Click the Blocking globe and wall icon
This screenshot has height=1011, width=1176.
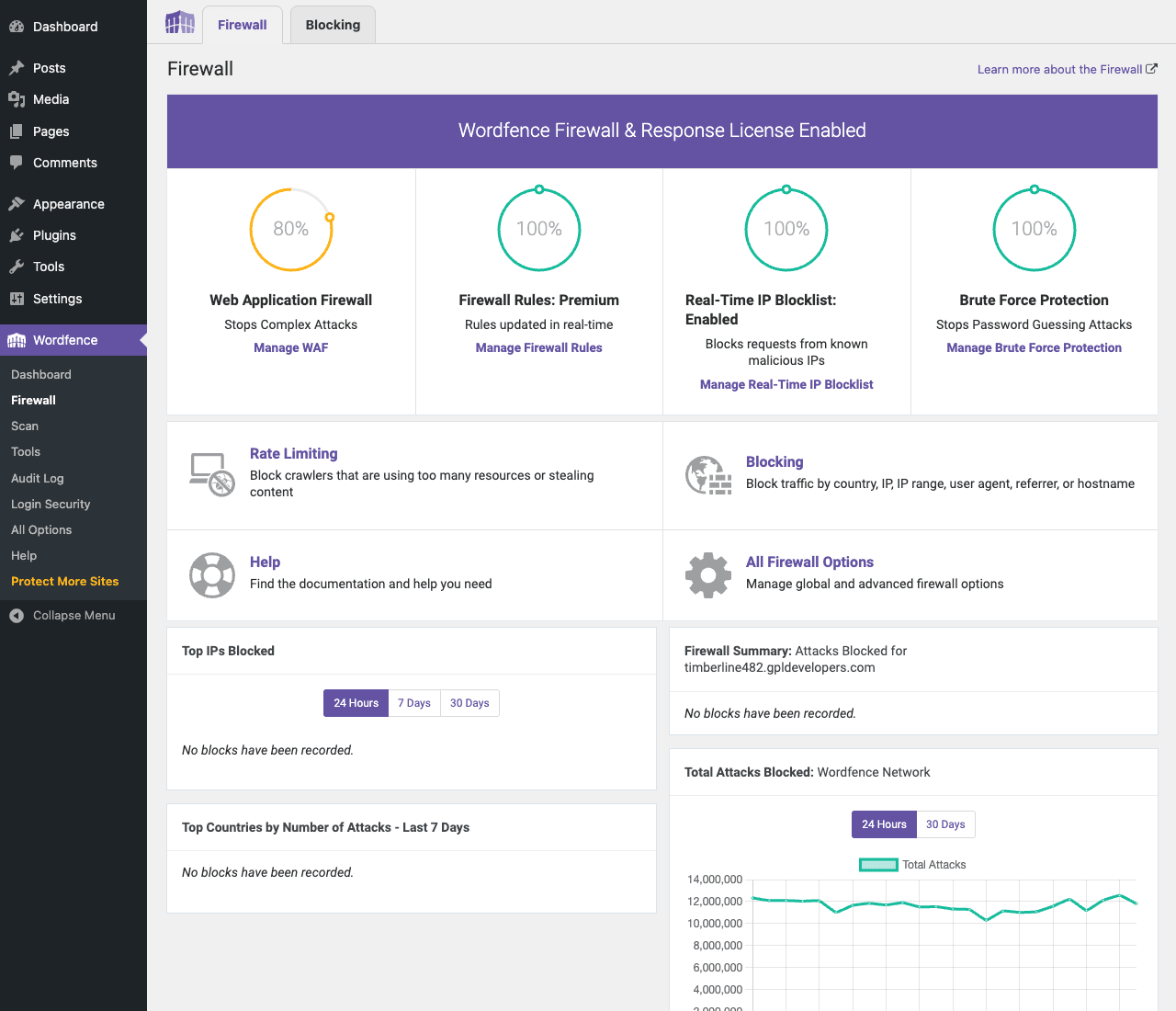click(708, 475)
